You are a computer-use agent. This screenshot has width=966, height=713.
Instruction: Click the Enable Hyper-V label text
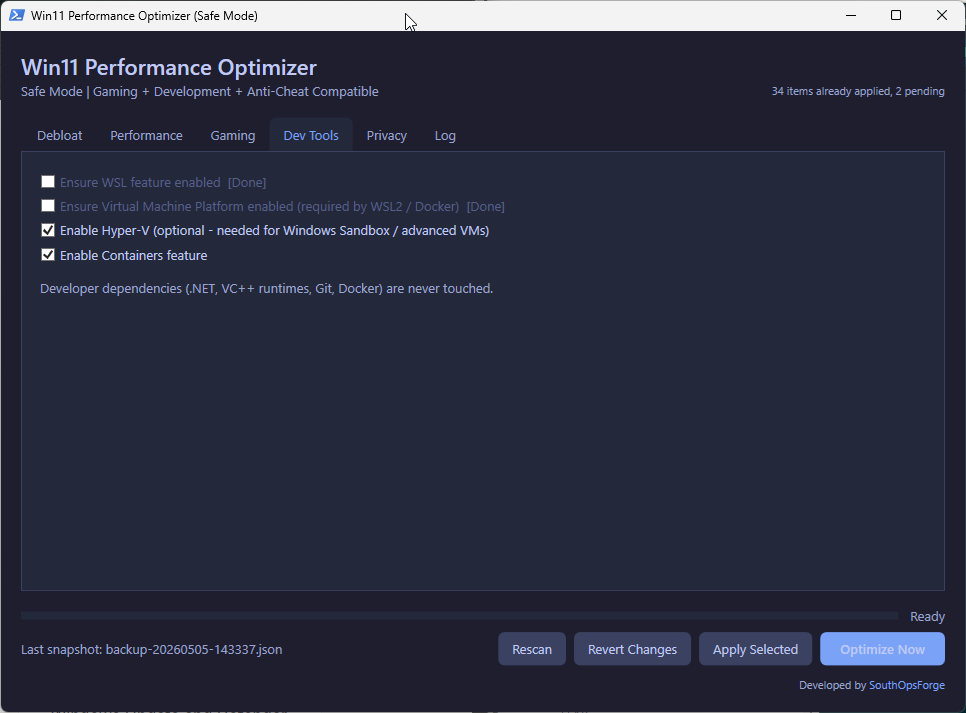275,230
